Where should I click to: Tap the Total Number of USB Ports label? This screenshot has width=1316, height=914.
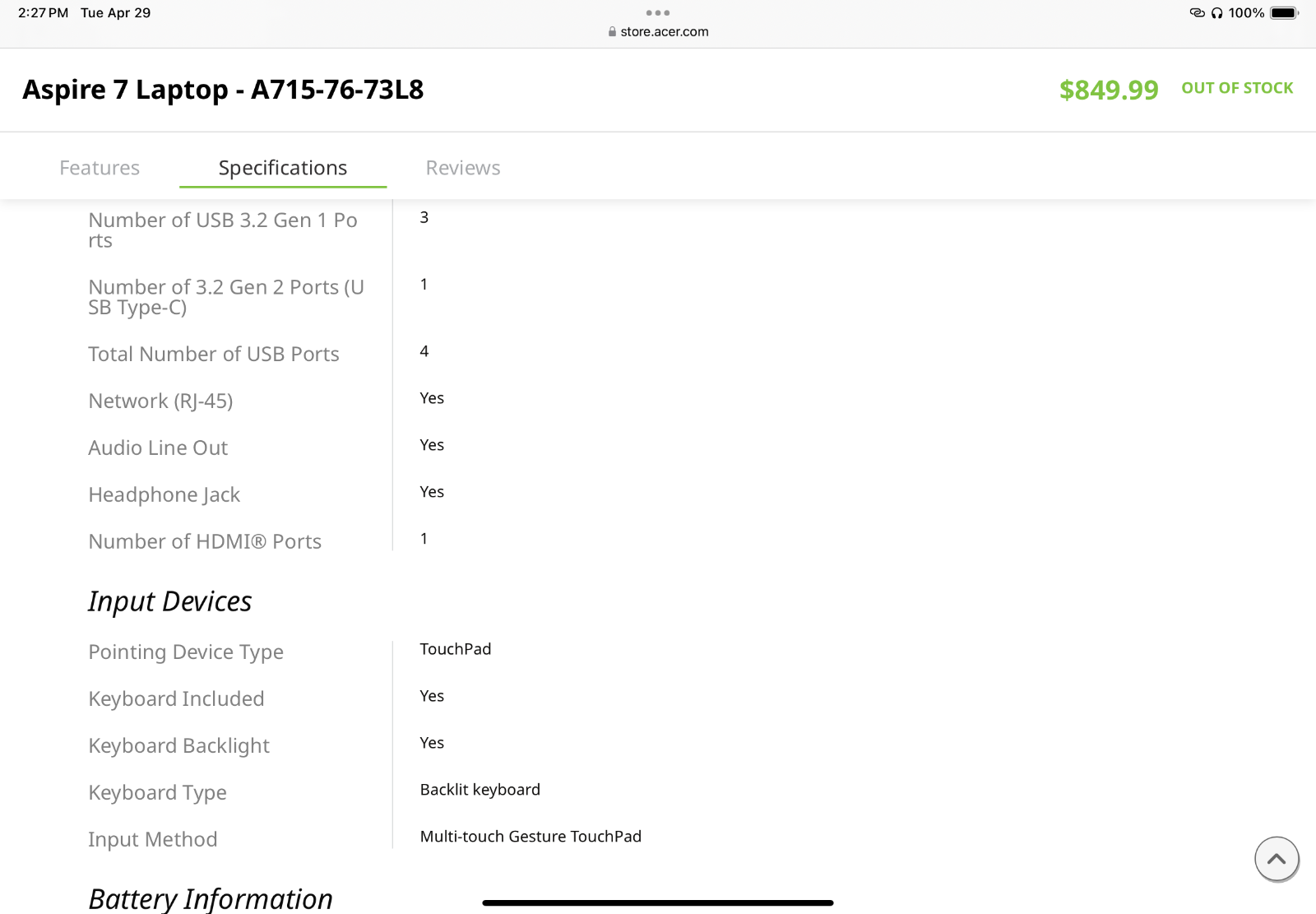click(214, 354)
